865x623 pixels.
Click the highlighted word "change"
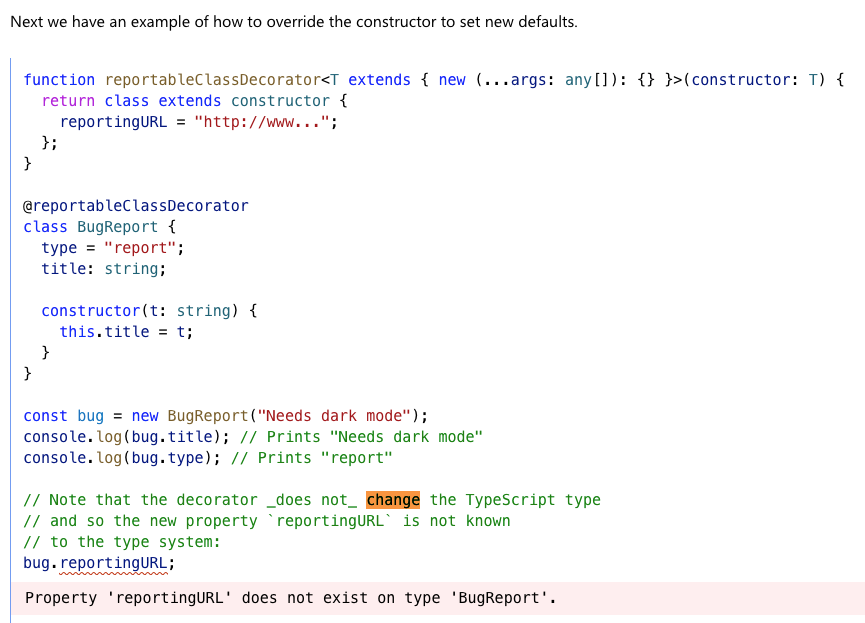[394, 499]
